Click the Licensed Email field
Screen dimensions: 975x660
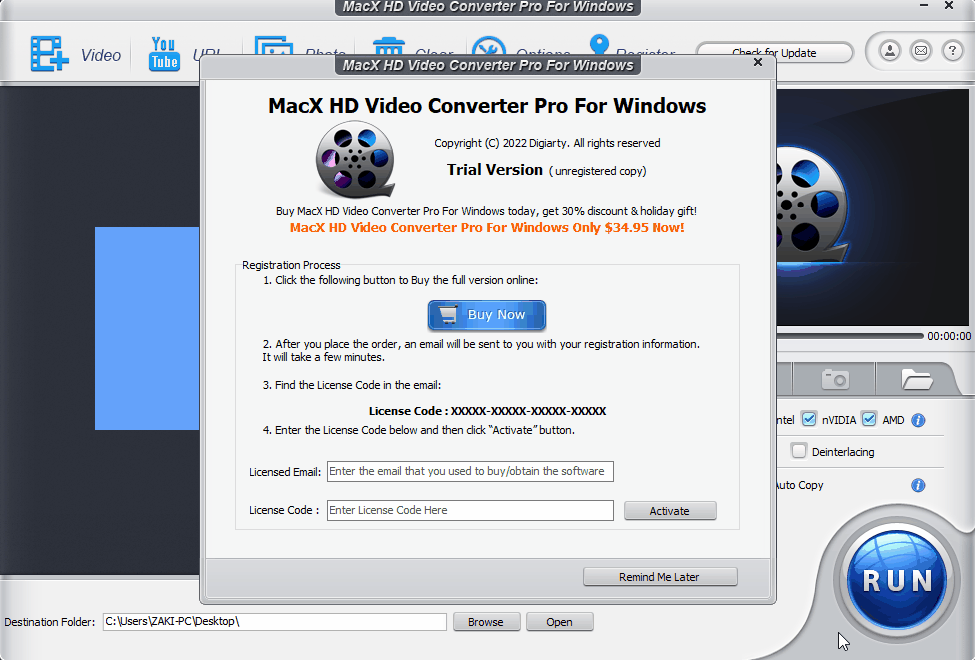(x=470, y=471)
